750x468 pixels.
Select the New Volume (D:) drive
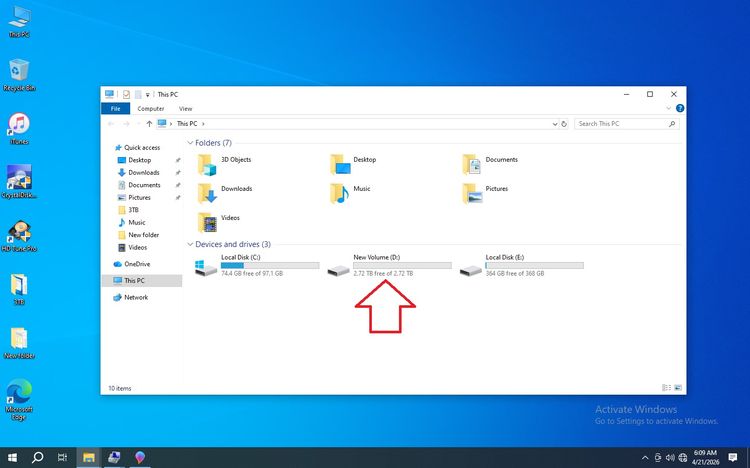389,265
